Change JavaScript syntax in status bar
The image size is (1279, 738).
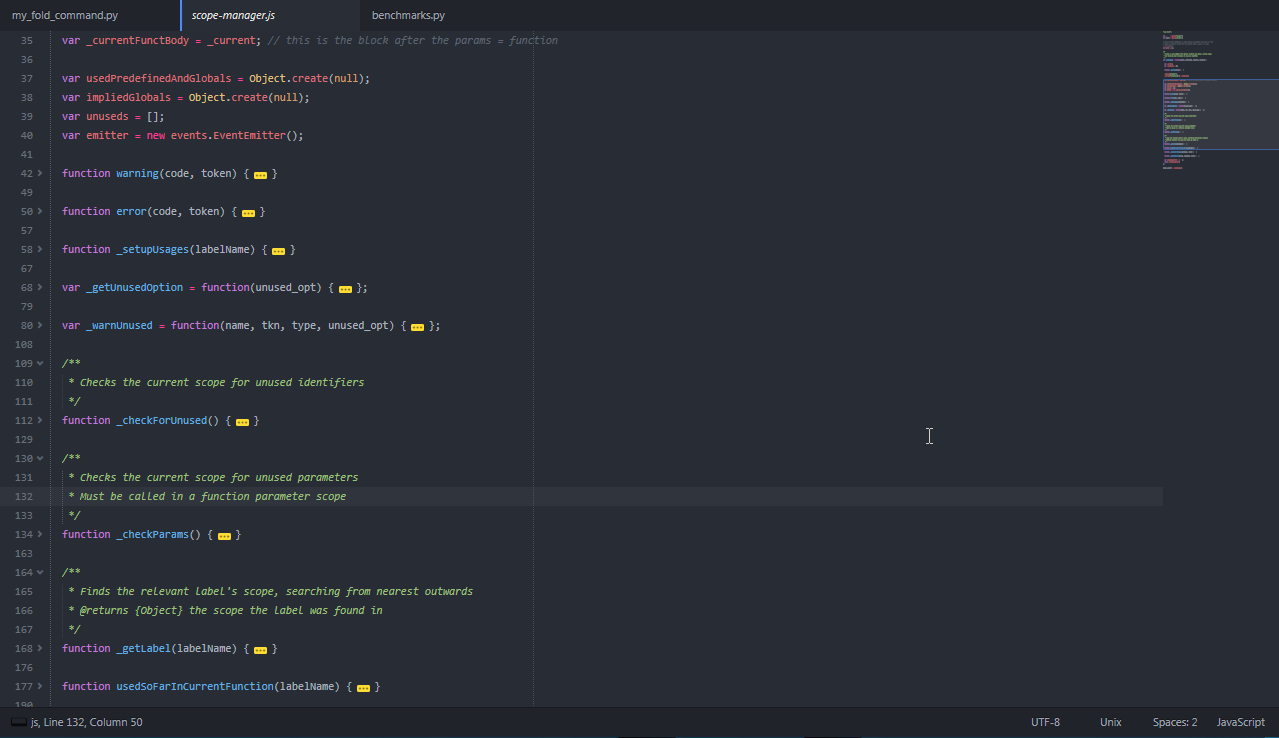[x=1240, y=722]
